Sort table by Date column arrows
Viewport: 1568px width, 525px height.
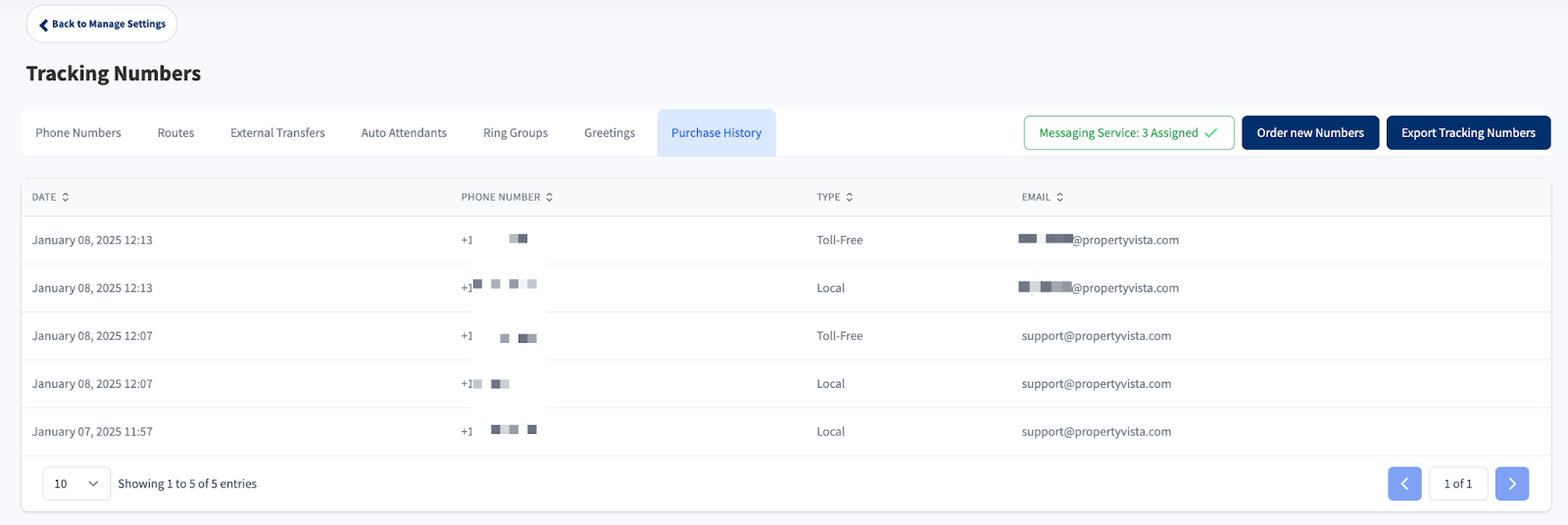[x=66, y=197]
